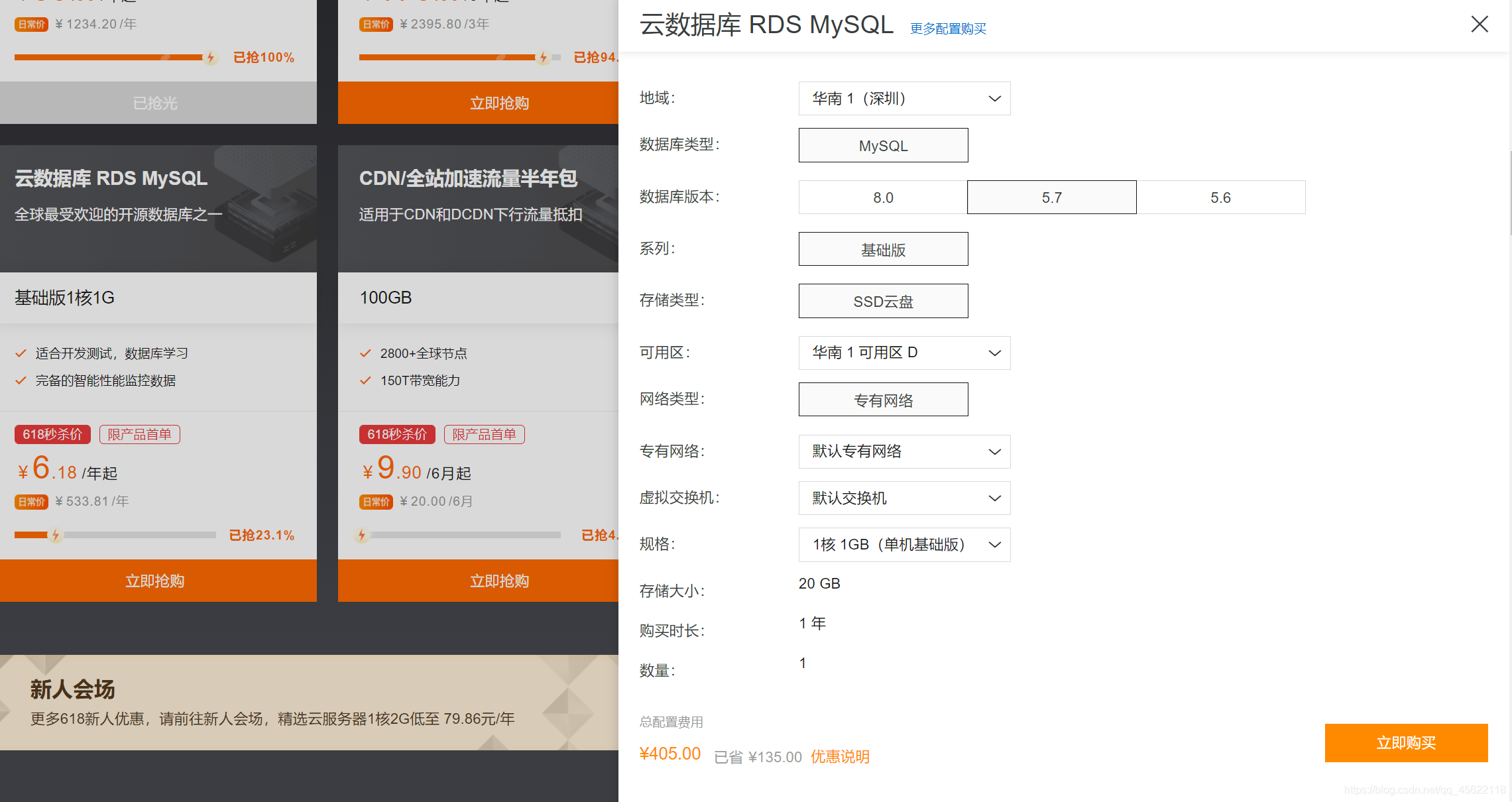The image size is (1512, 802).
Task: Click the 日常价 badge beside ¥533.81
Action: pyautogui.click(x=32, y=502)
